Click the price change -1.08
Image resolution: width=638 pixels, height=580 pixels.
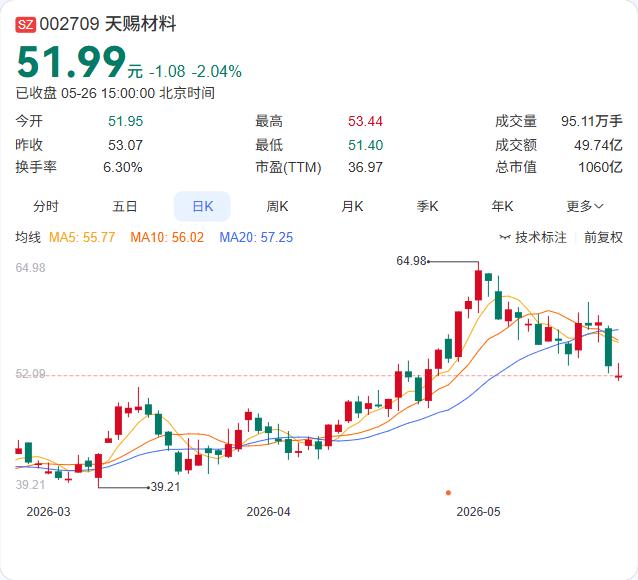pyautogui.click(x=167, y=72)
